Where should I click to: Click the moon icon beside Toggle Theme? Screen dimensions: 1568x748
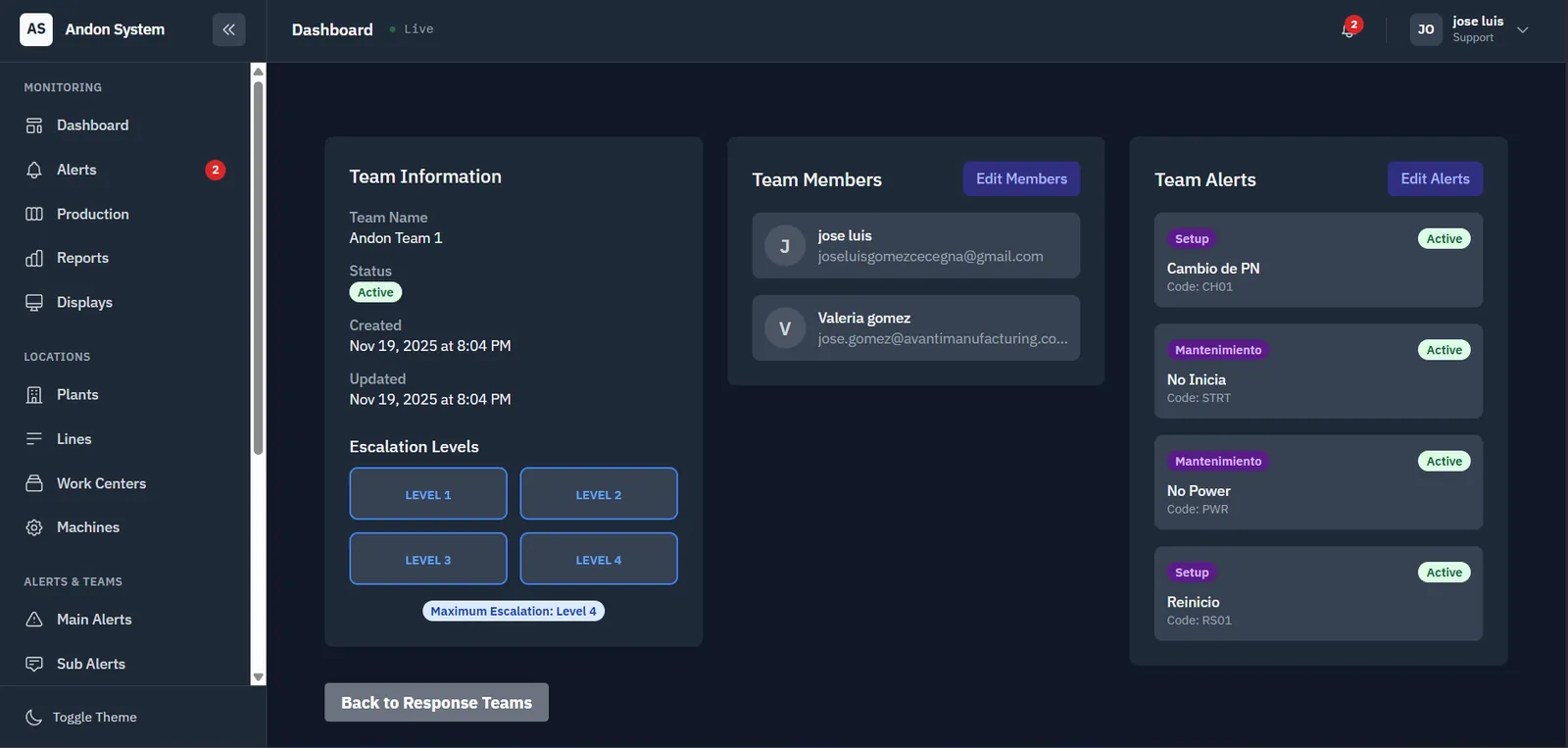(x=33, y=718)
